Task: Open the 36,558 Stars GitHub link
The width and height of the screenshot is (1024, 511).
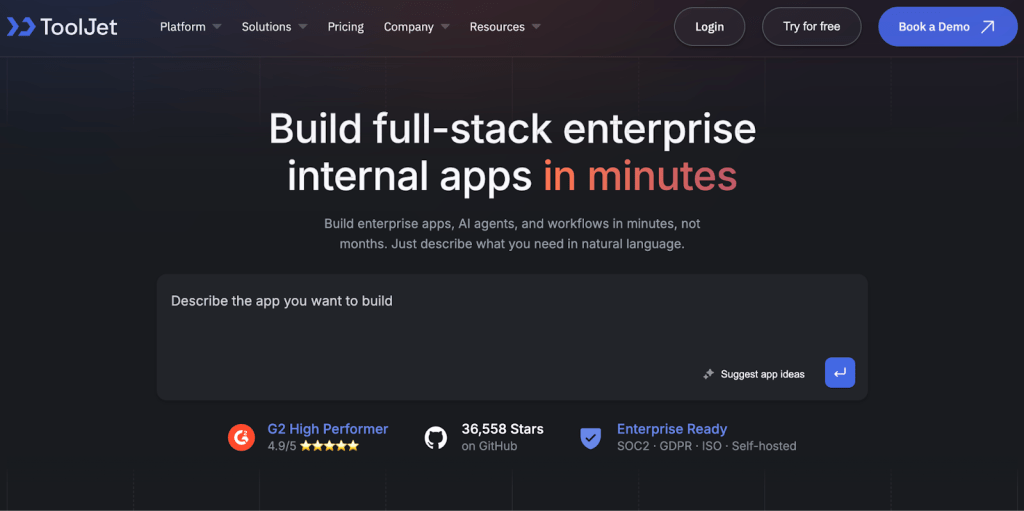Action: click(502, 429)
